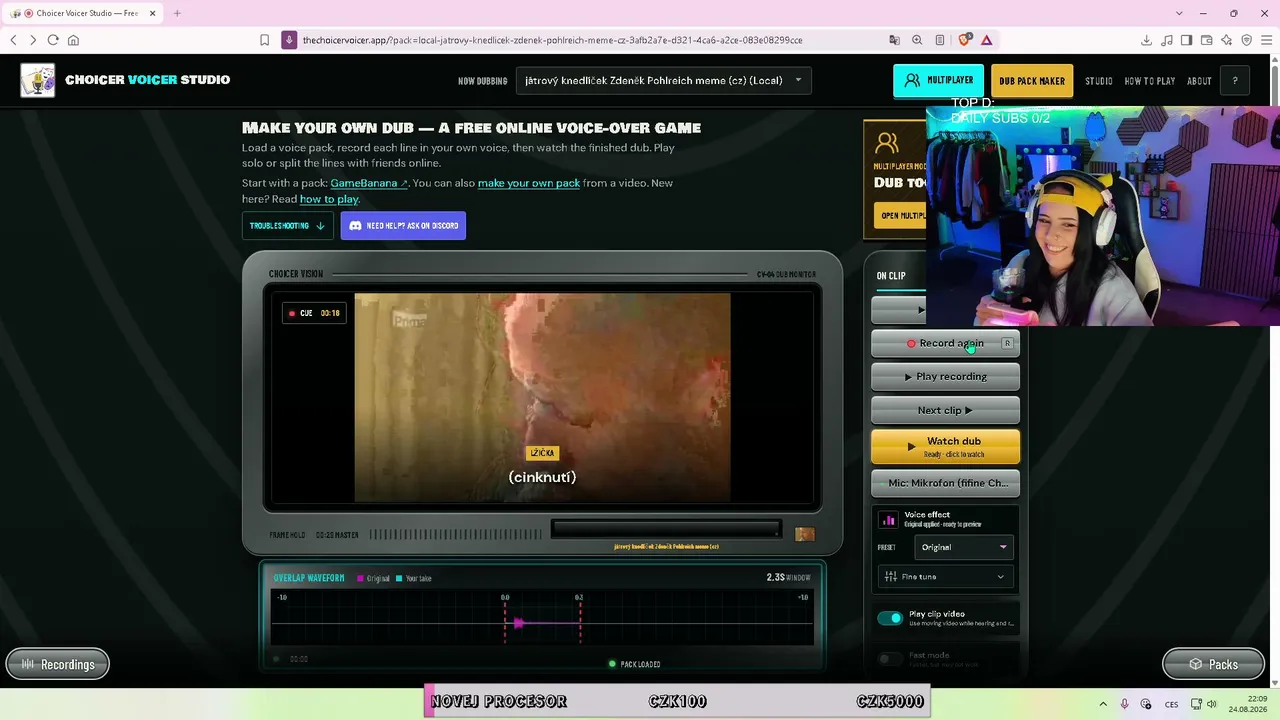This screenshot has width=1280, height=720.
Task: Open the Studio nav item
Action: point(1098,81)
